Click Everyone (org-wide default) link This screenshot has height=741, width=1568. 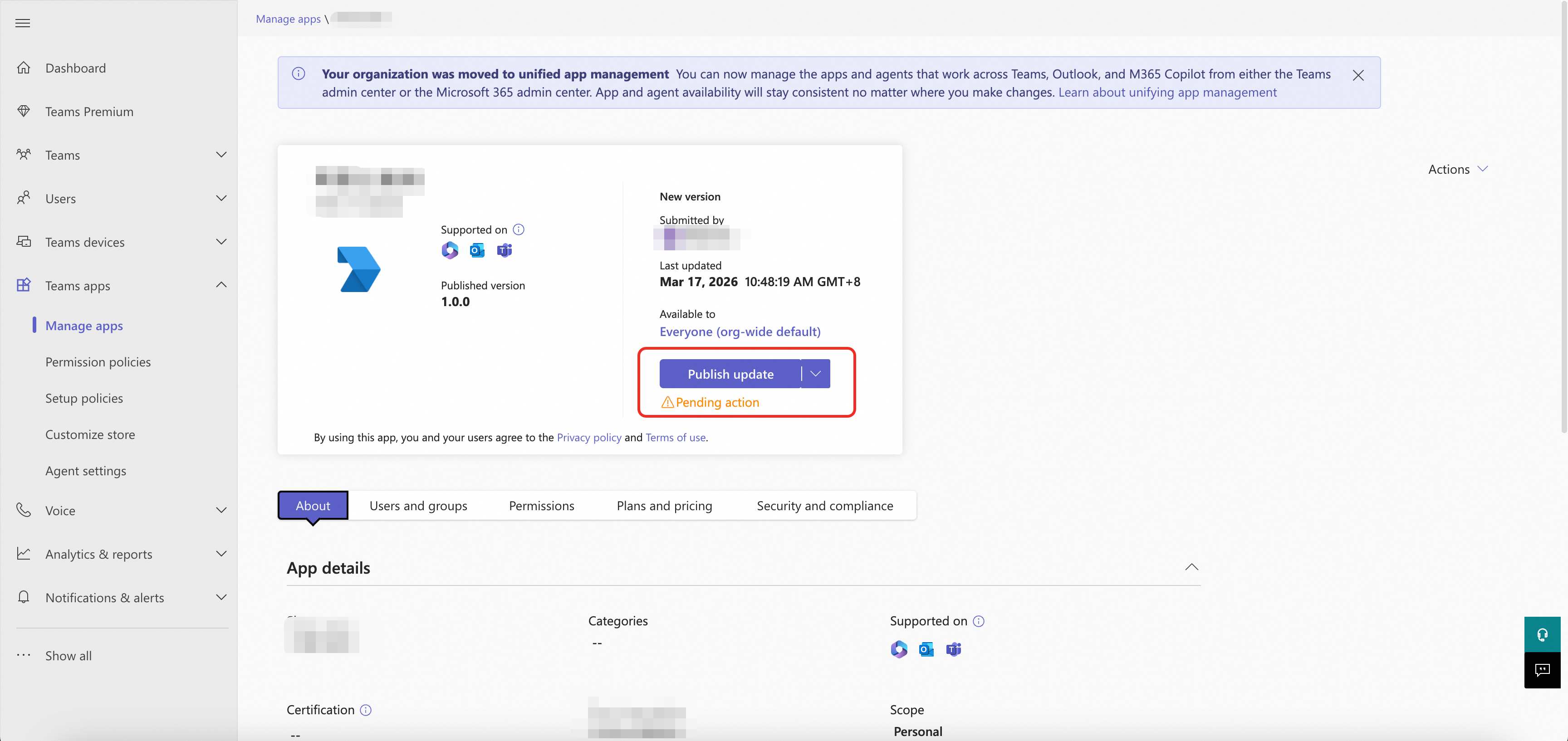point(740,331)
